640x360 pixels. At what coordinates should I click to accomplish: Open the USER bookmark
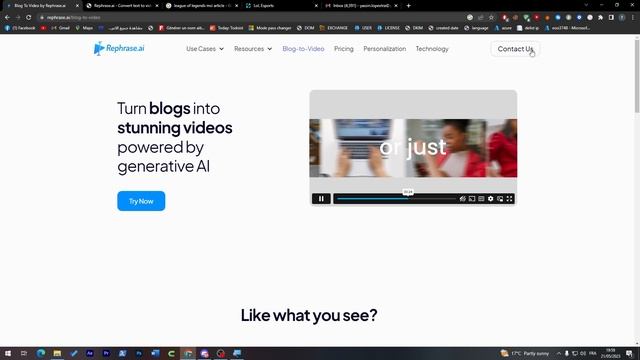tap(363, 28)
